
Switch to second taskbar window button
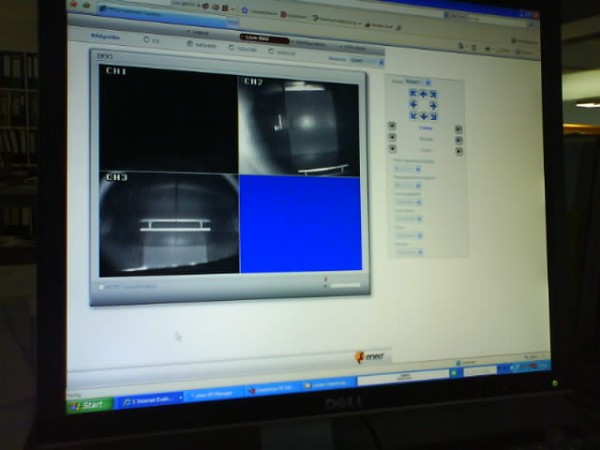pos(213,394)
